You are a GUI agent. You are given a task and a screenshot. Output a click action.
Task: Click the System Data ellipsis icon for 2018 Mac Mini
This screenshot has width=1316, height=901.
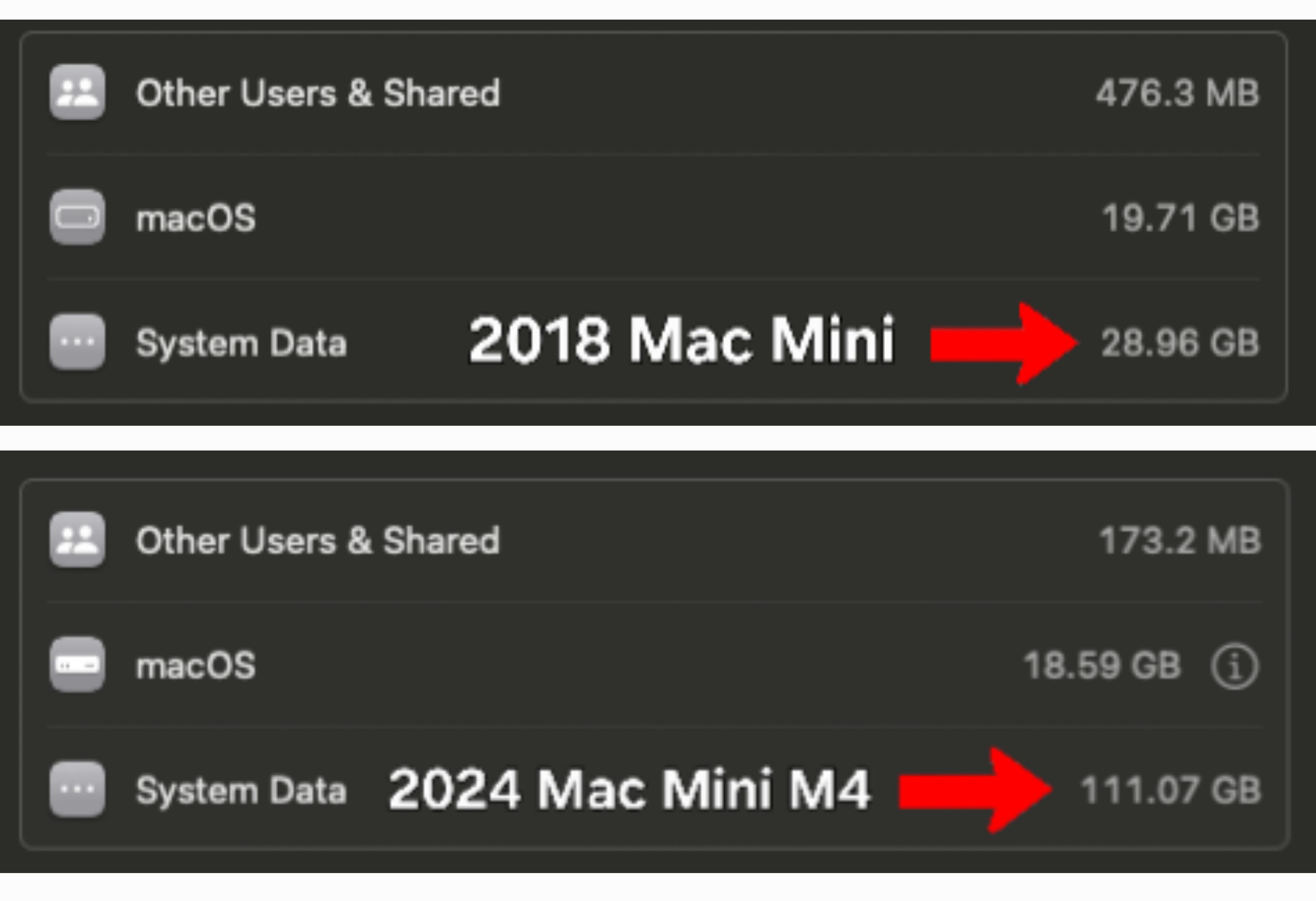click(78, 340)
